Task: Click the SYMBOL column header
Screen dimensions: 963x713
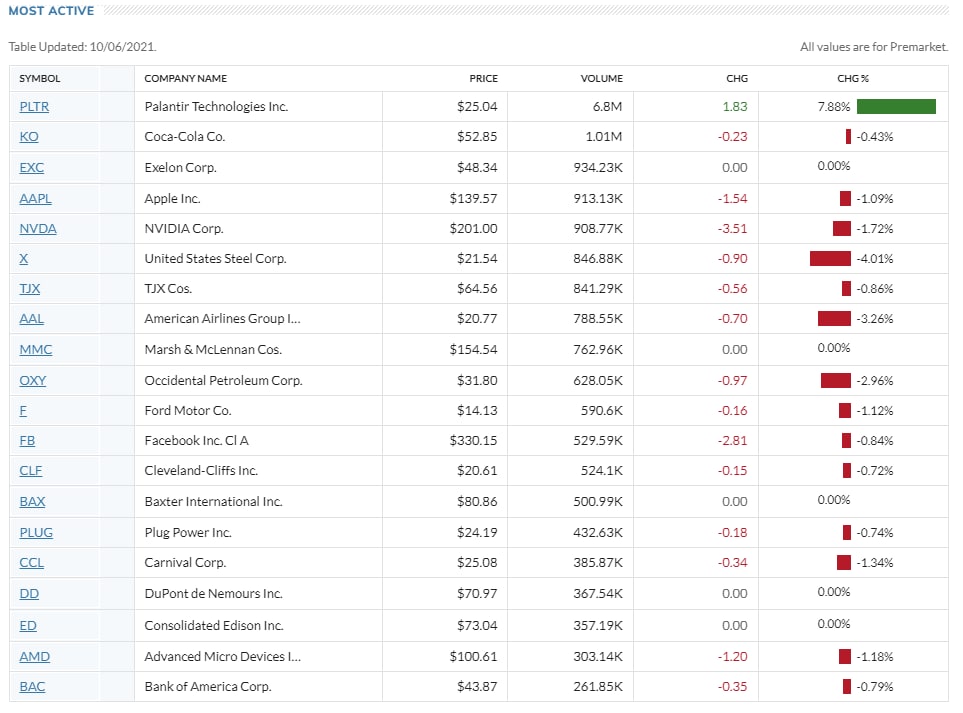Action: click(x=39, y=79)
